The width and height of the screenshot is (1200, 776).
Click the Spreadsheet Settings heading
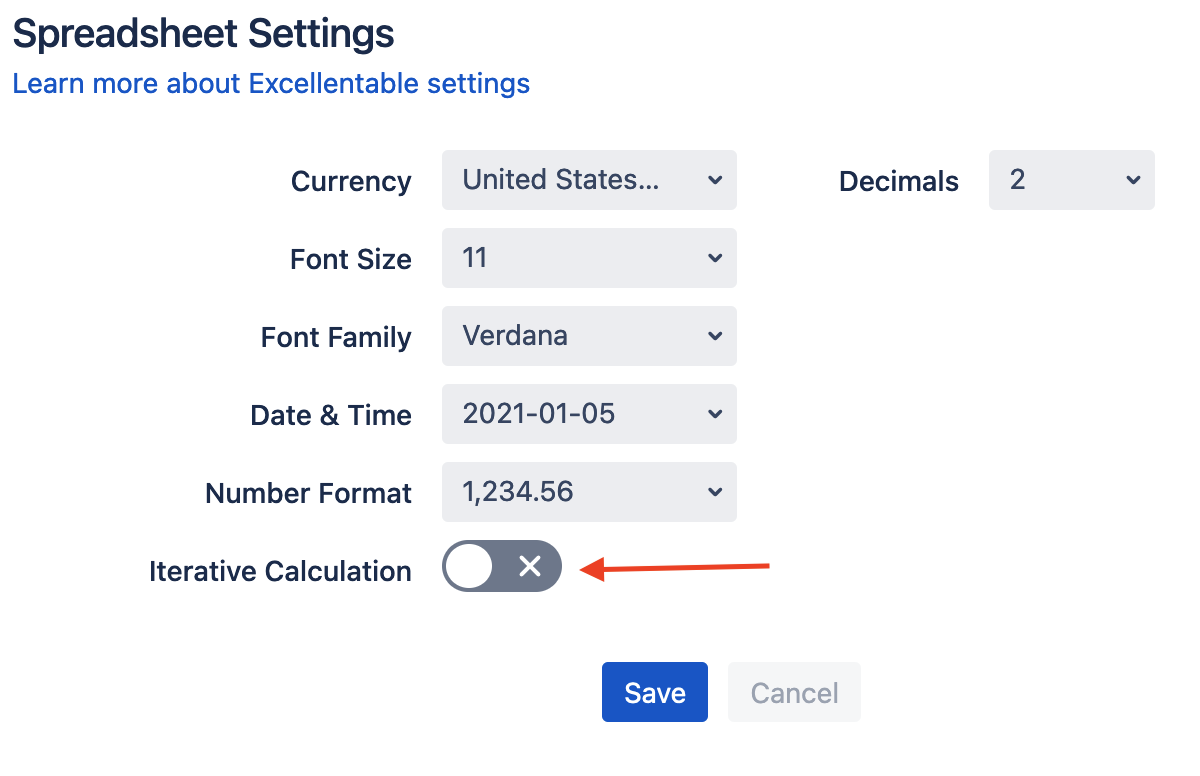click(203, 34)
